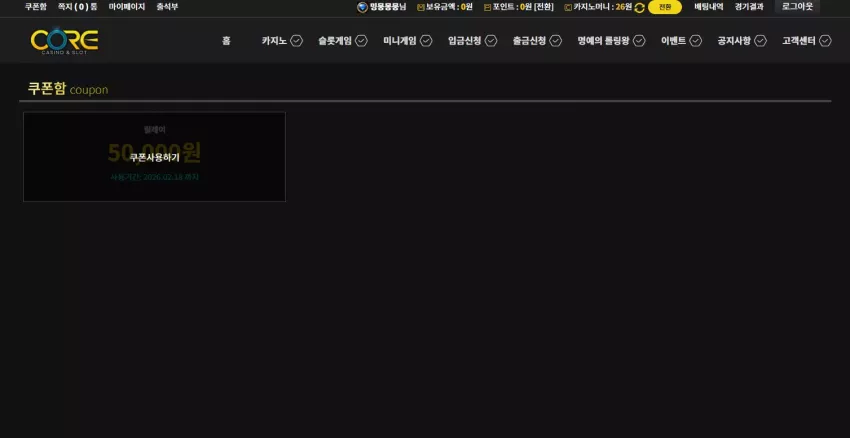Click the [전환] link next to 포인트
Image resolution: width=850 pixels, height=438 pixels.
[544, 8]
